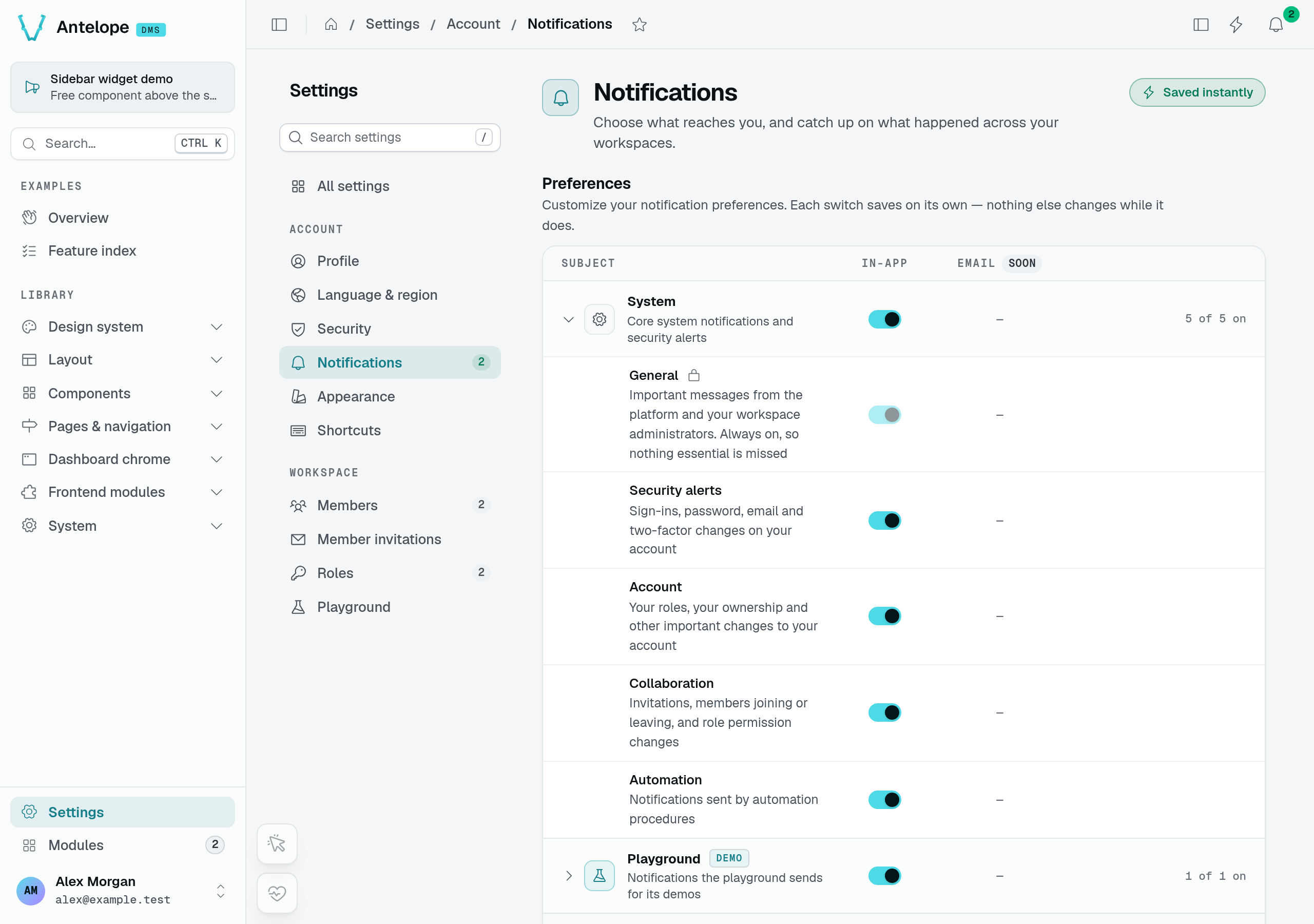The image size is (1314, 924).
Task: Click the Playground flask group icon
Action: coord(599,875)
